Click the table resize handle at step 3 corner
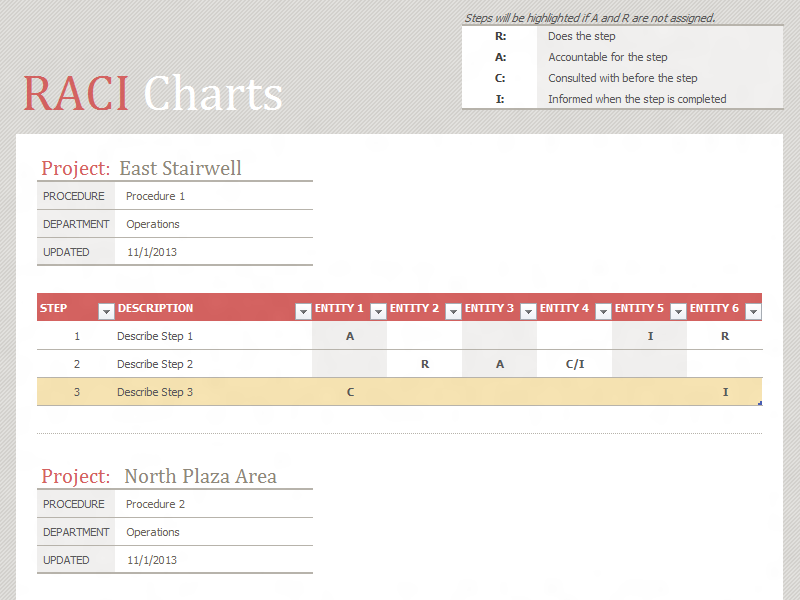 [760, 403]
